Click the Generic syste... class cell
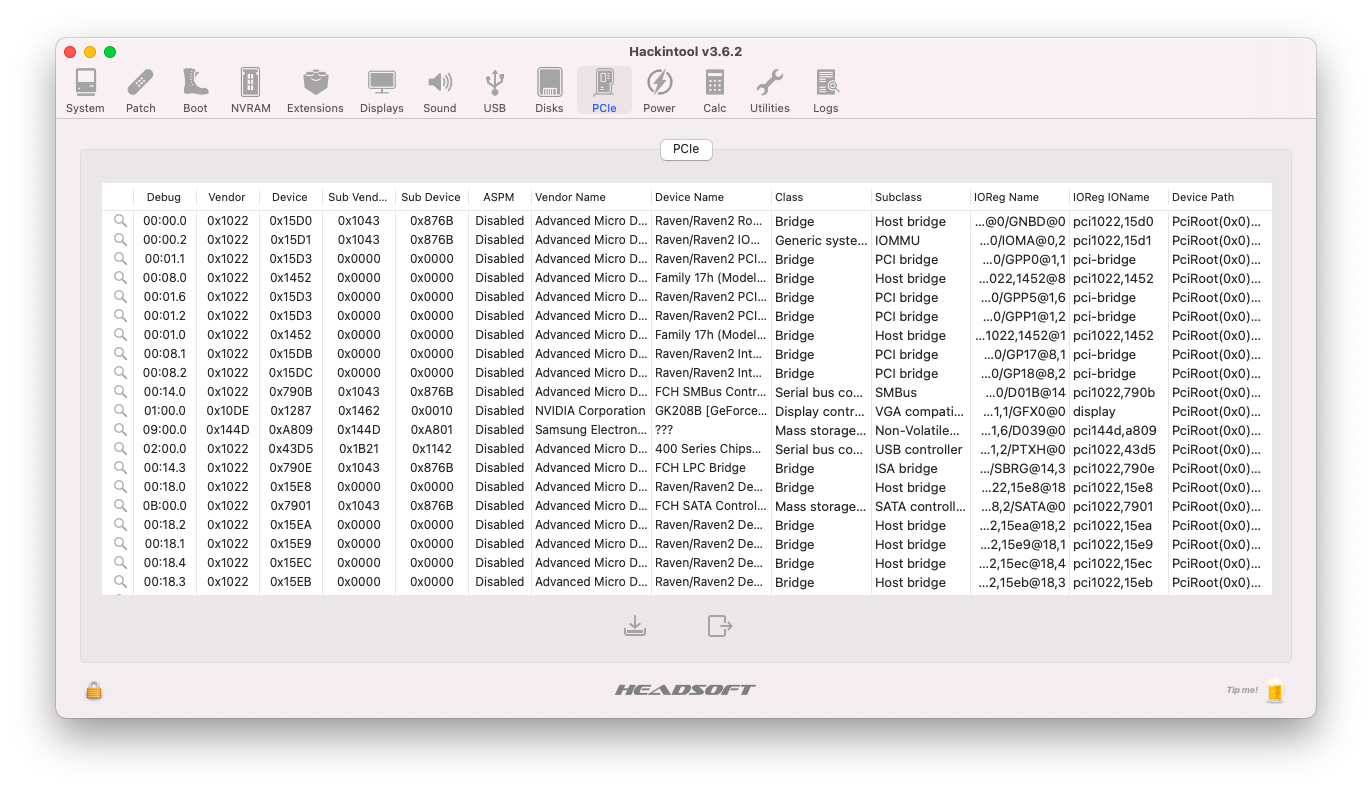The height and width of the screenshot is (792, 1372). pos(821,240)
